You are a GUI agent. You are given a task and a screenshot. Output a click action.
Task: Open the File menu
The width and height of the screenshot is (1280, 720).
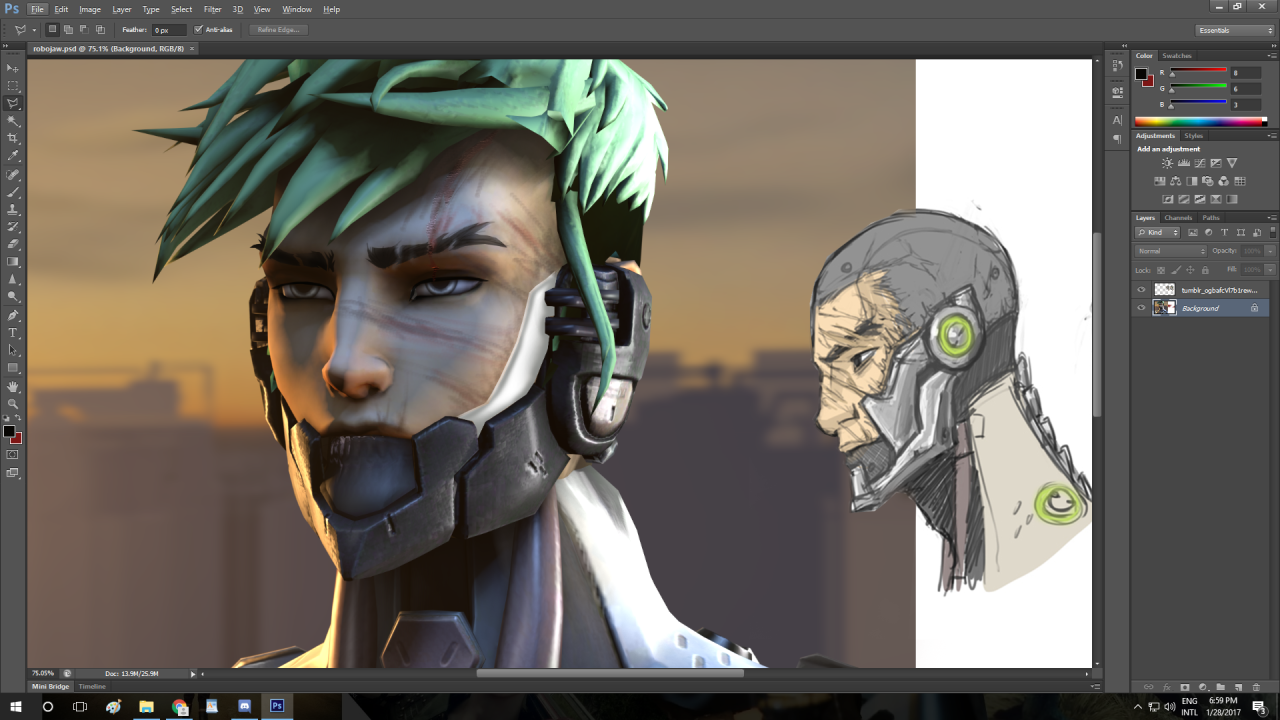[x=37, y=9]
